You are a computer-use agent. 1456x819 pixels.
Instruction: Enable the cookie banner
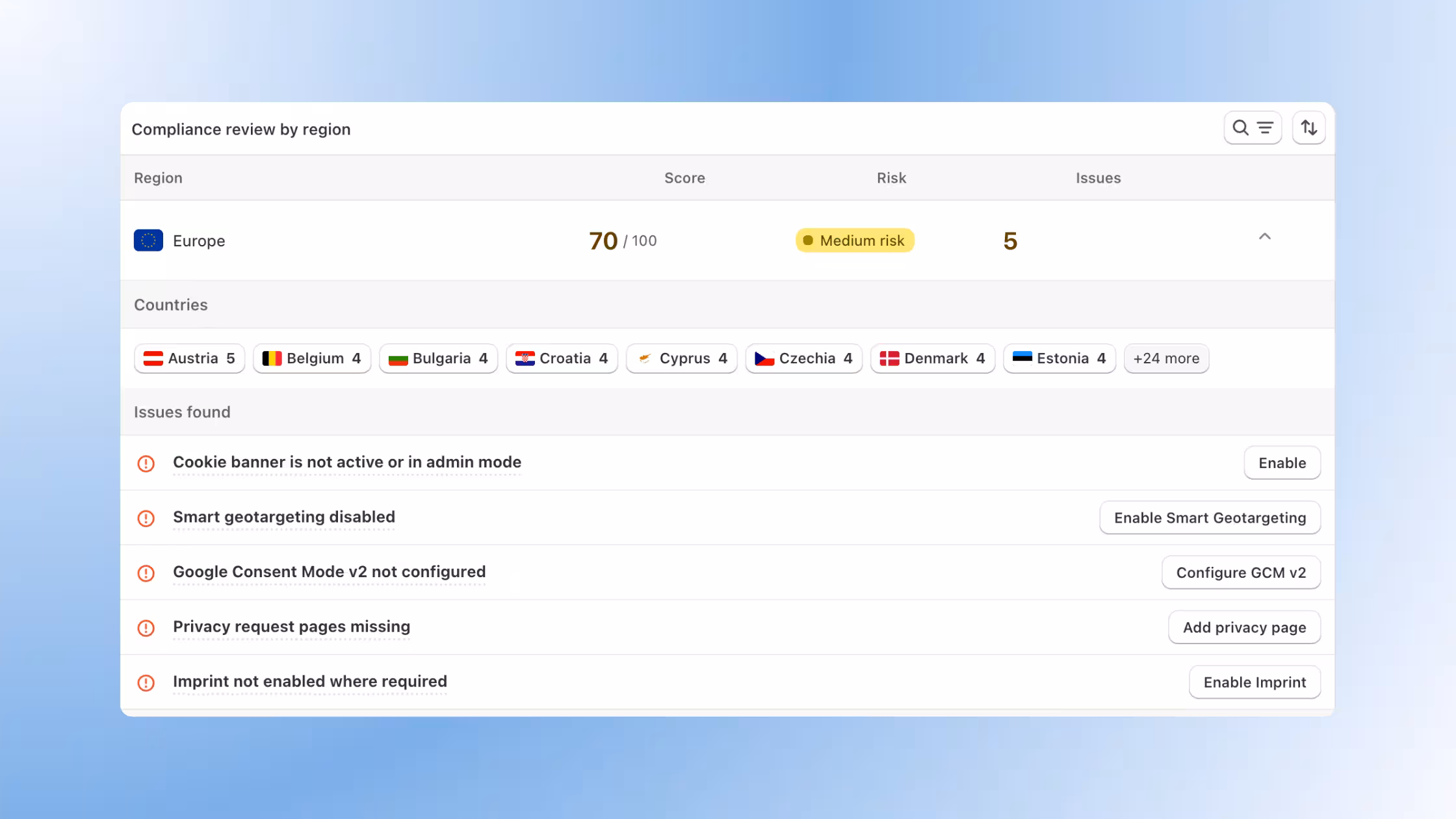[1282, 463]
